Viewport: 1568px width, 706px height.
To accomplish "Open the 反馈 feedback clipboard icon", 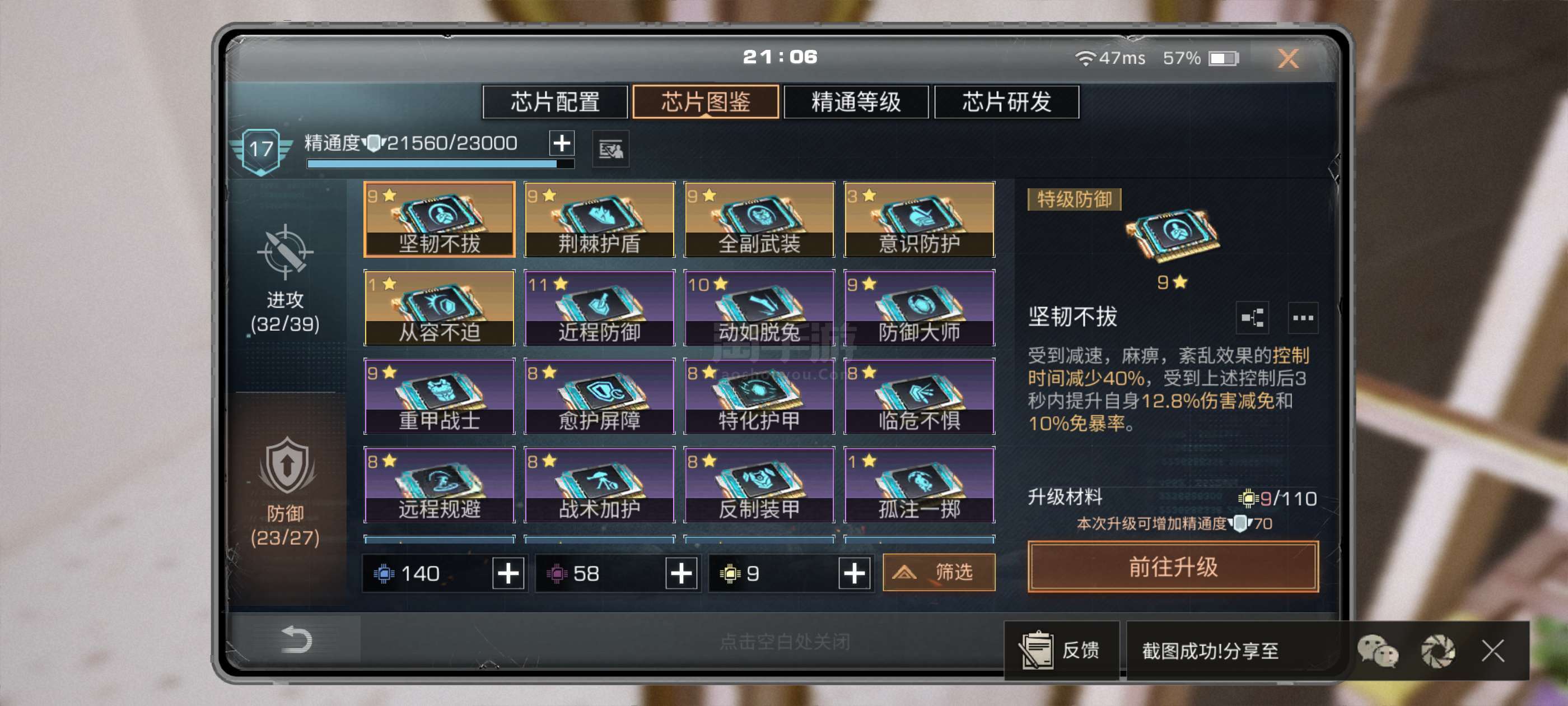I will [x=1036, y=650].
